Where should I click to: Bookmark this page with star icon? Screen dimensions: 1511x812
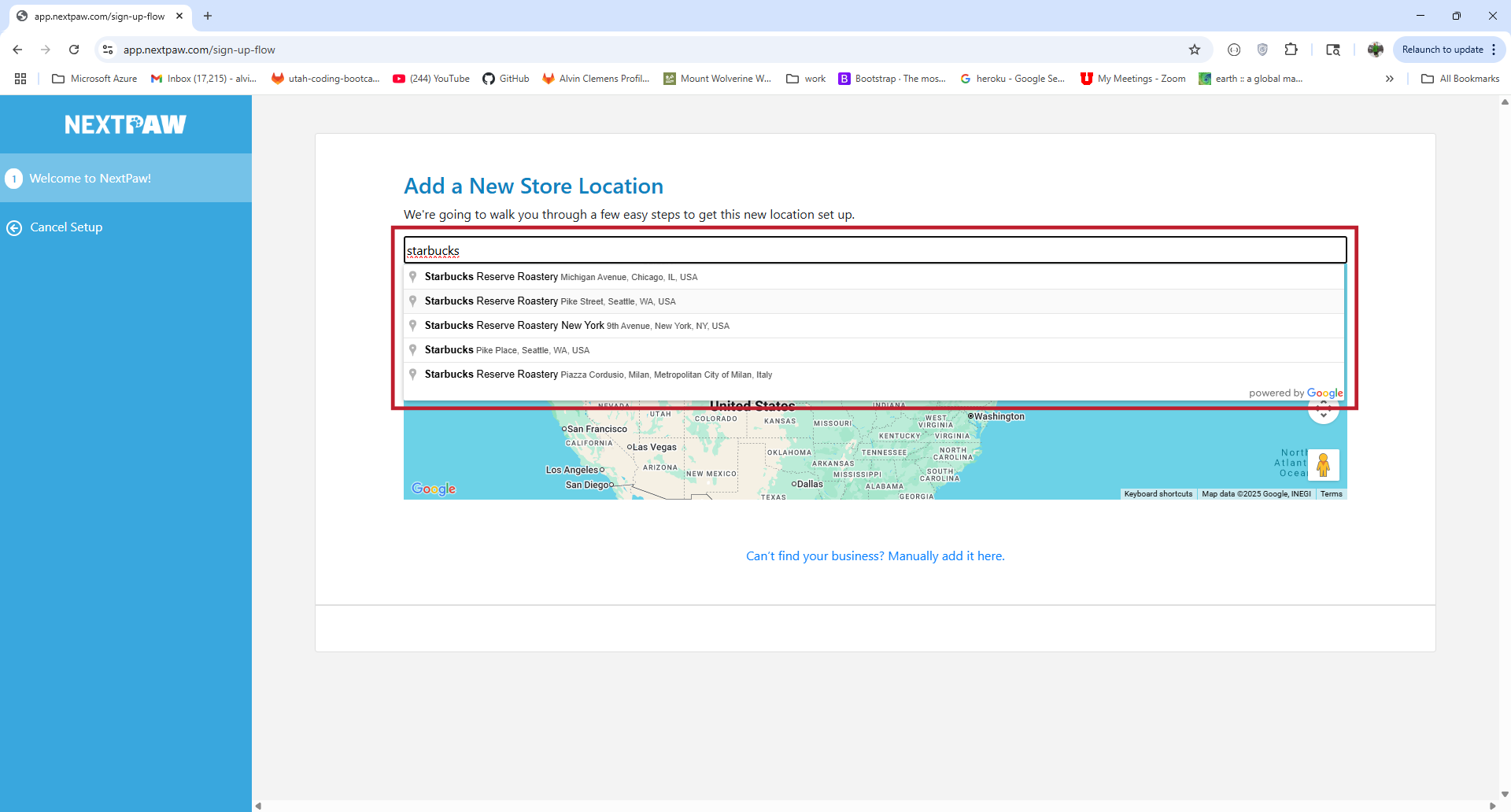coord(1195,50)
